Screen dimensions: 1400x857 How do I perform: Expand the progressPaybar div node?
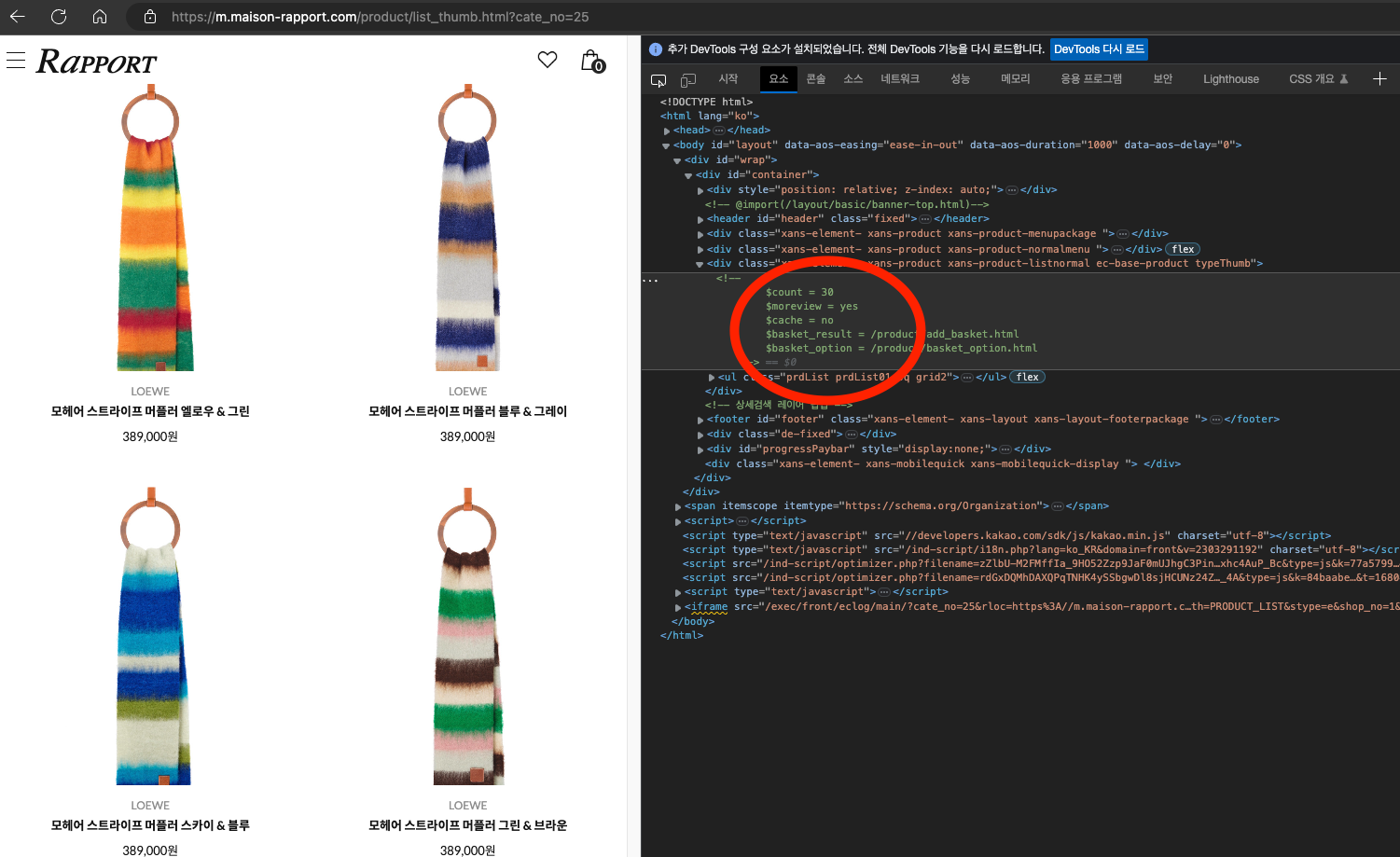pyautogui.click(x=700, y=449)
